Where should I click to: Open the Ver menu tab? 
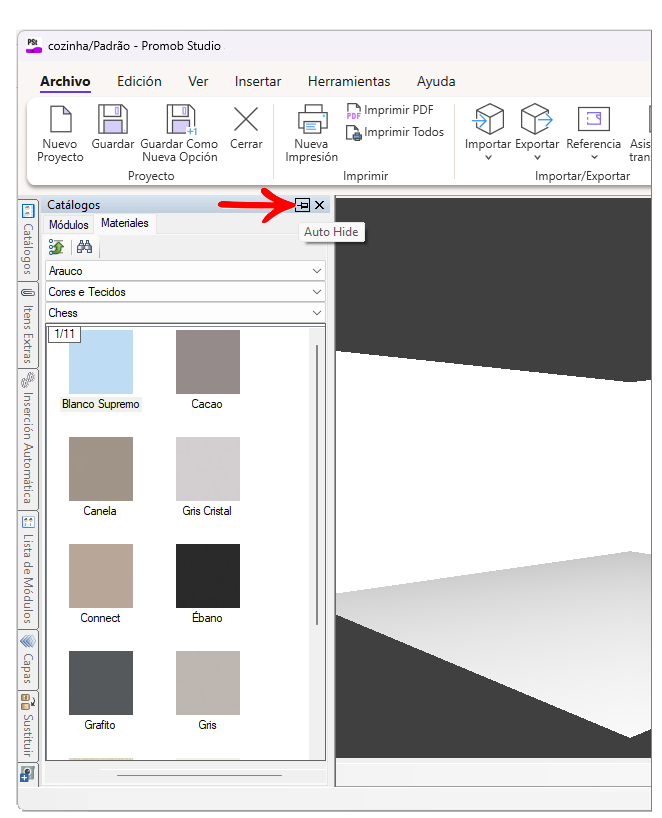tap(198, 81)
